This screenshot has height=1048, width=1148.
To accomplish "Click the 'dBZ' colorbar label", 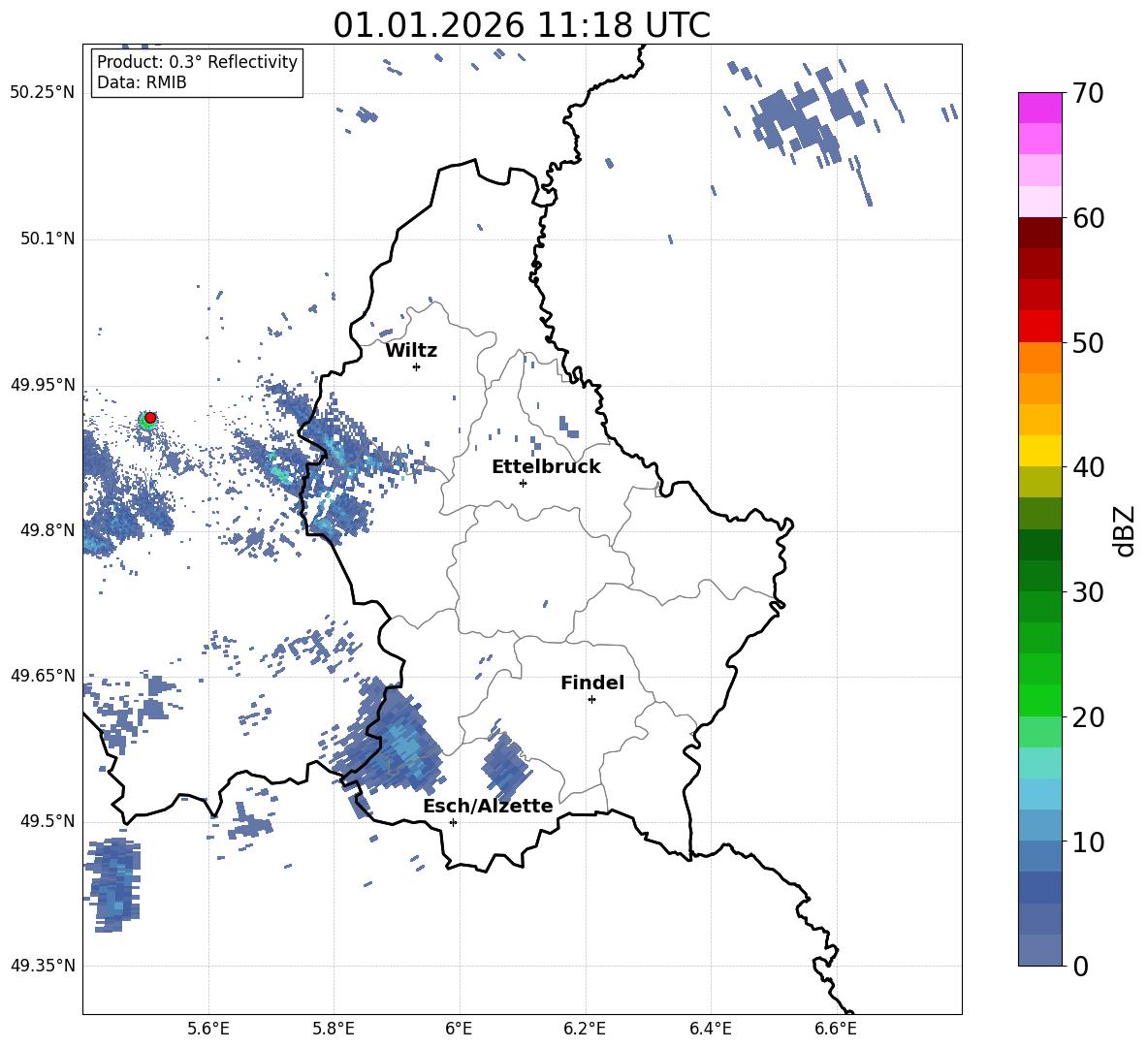I will point(1125,530).
